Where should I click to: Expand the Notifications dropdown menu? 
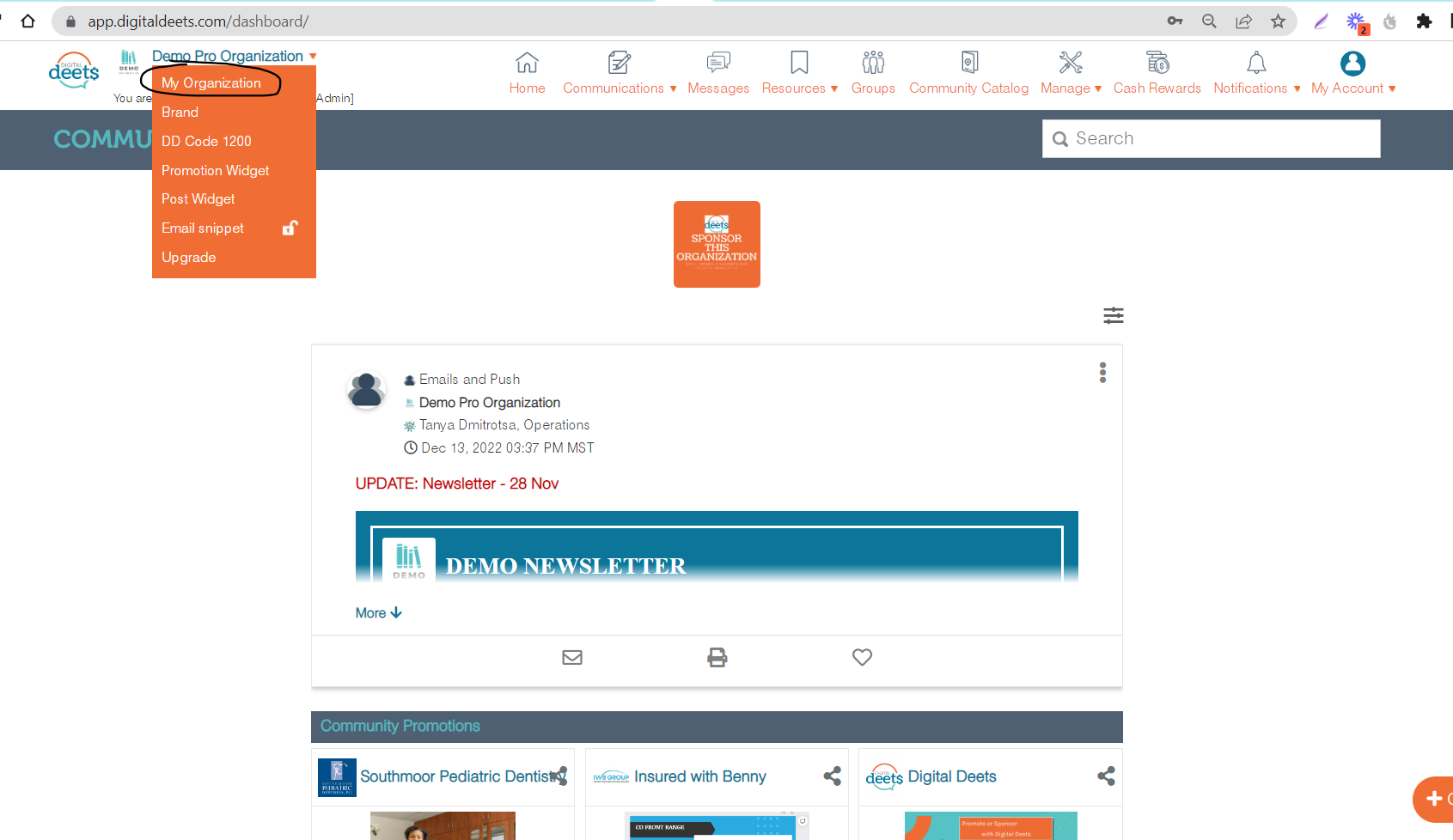tap(1297, 88)
